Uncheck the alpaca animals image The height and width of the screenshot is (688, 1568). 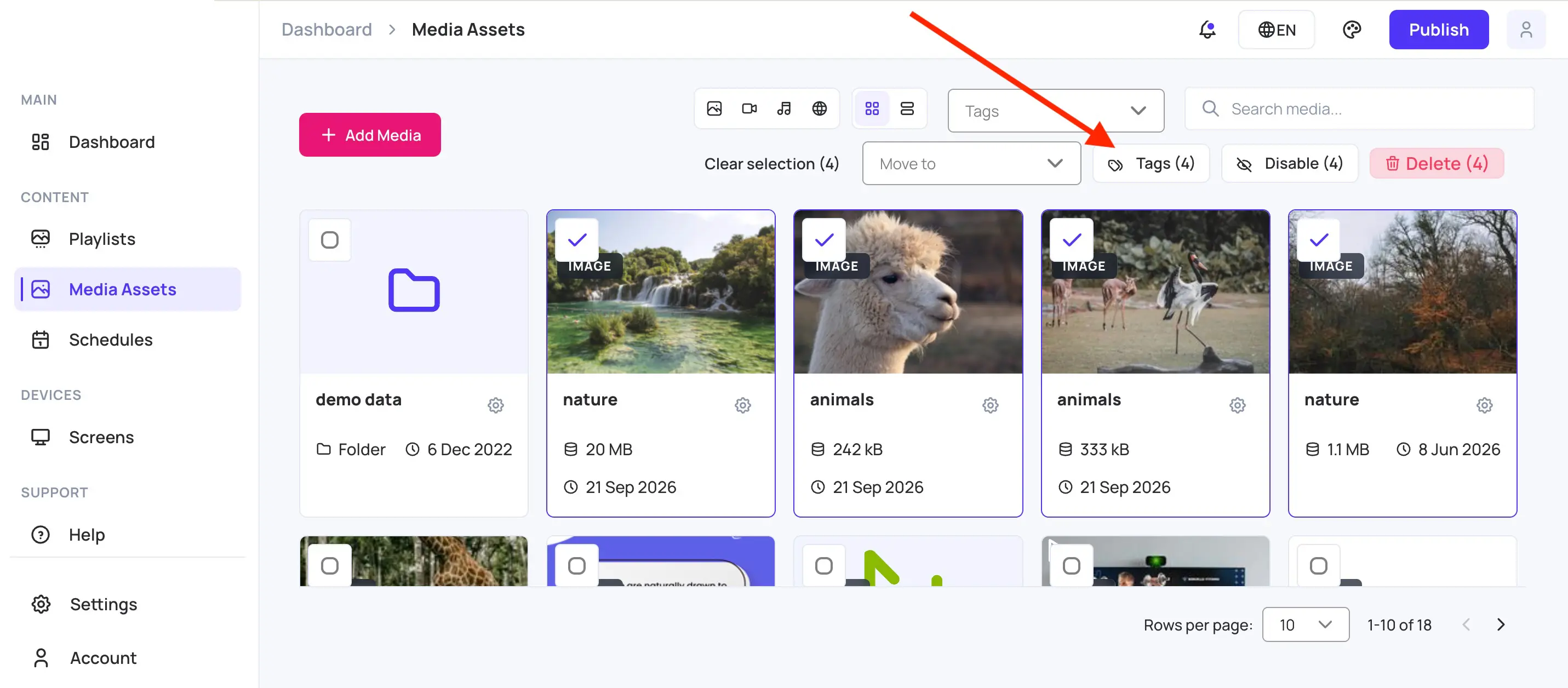[x=824, y=240]
